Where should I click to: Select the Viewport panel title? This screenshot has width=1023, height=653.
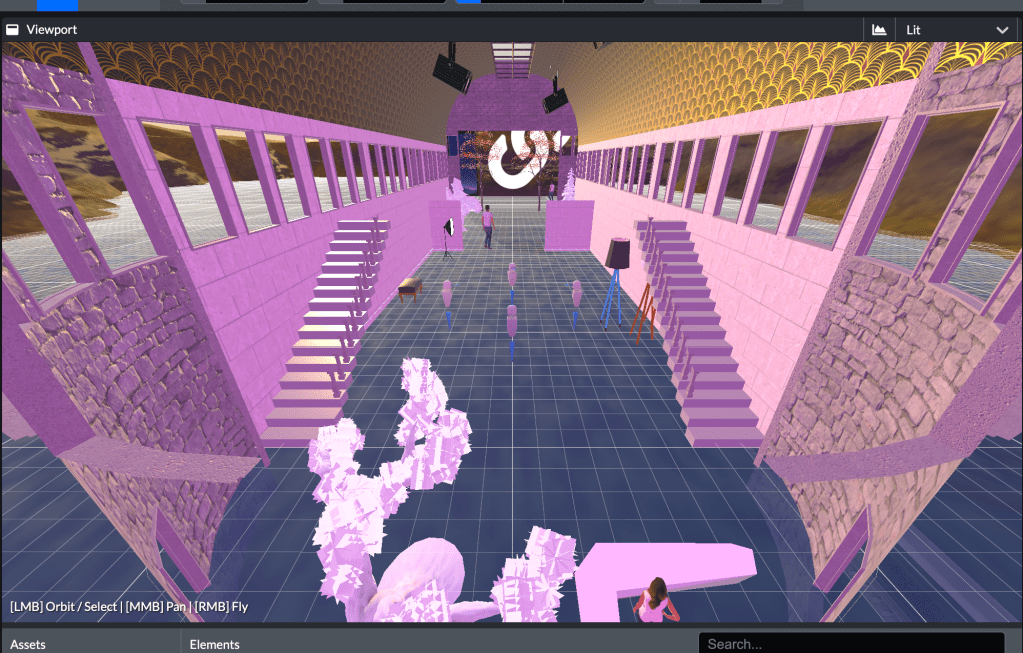tap(52, 30)
